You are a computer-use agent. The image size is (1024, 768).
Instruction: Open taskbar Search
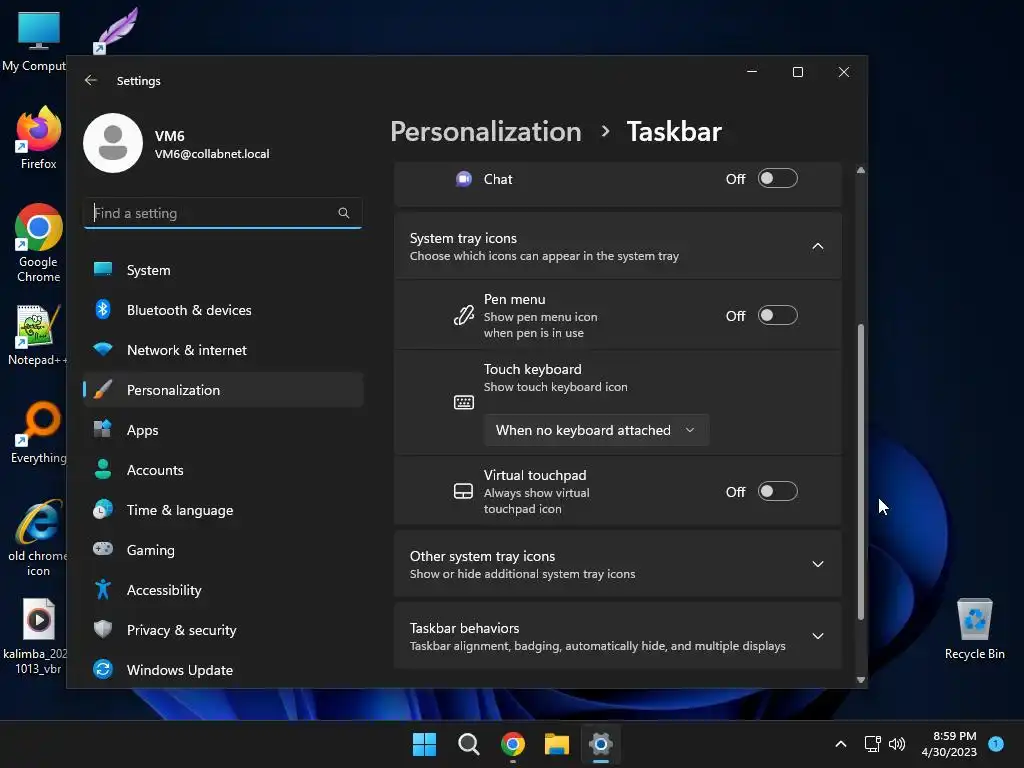469,744
